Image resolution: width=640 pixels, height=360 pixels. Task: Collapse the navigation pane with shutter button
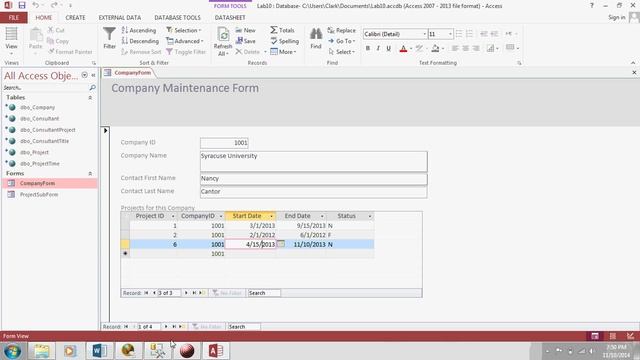pyautogui.click(x=93, y=75)
